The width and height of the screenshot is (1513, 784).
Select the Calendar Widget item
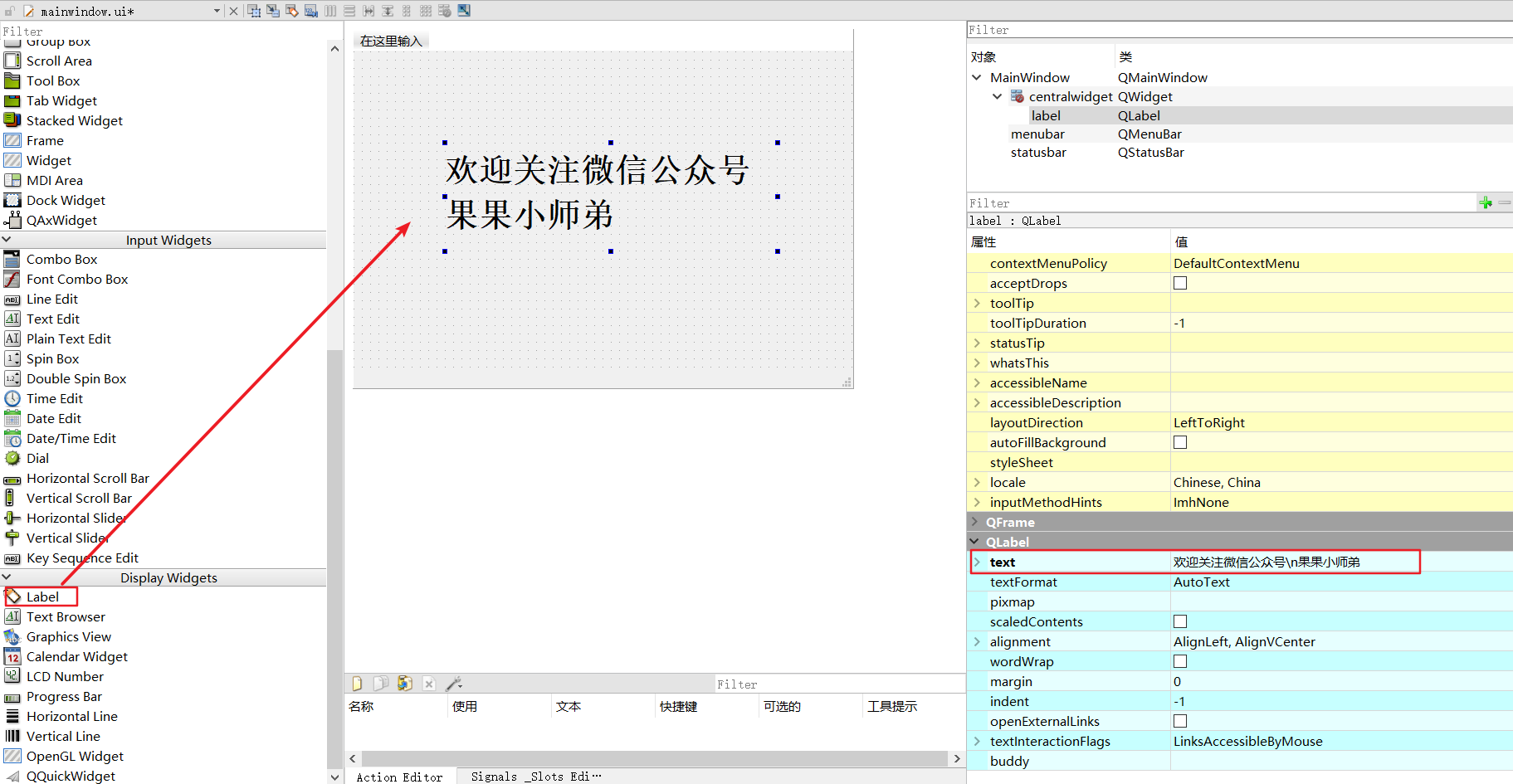click(76, 656)
